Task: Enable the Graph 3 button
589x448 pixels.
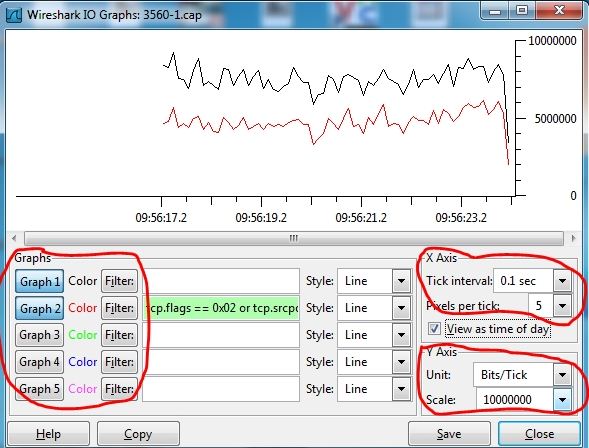Action: (39, 335)
